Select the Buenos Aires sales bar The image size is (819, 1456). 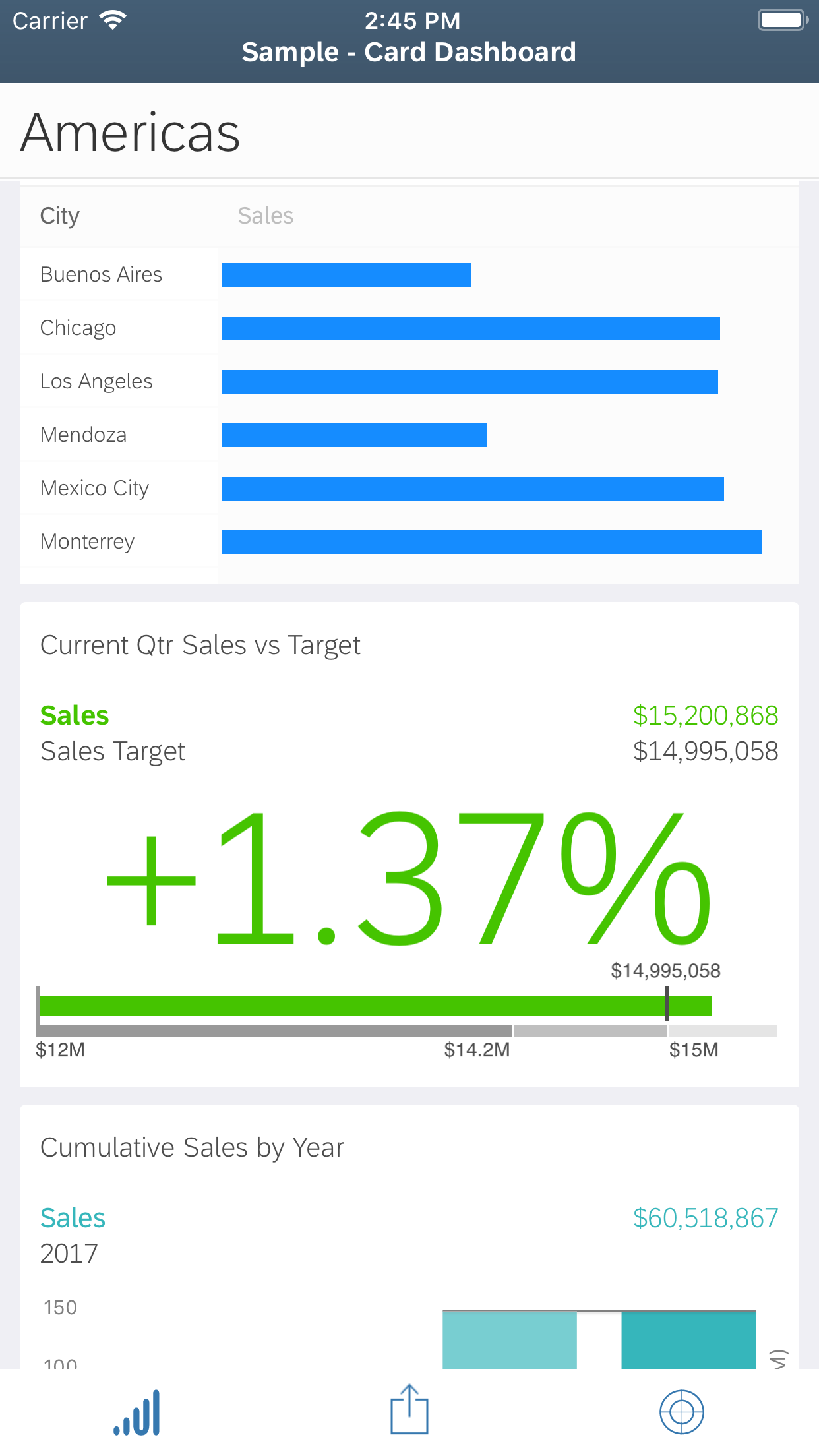point(346,275)
